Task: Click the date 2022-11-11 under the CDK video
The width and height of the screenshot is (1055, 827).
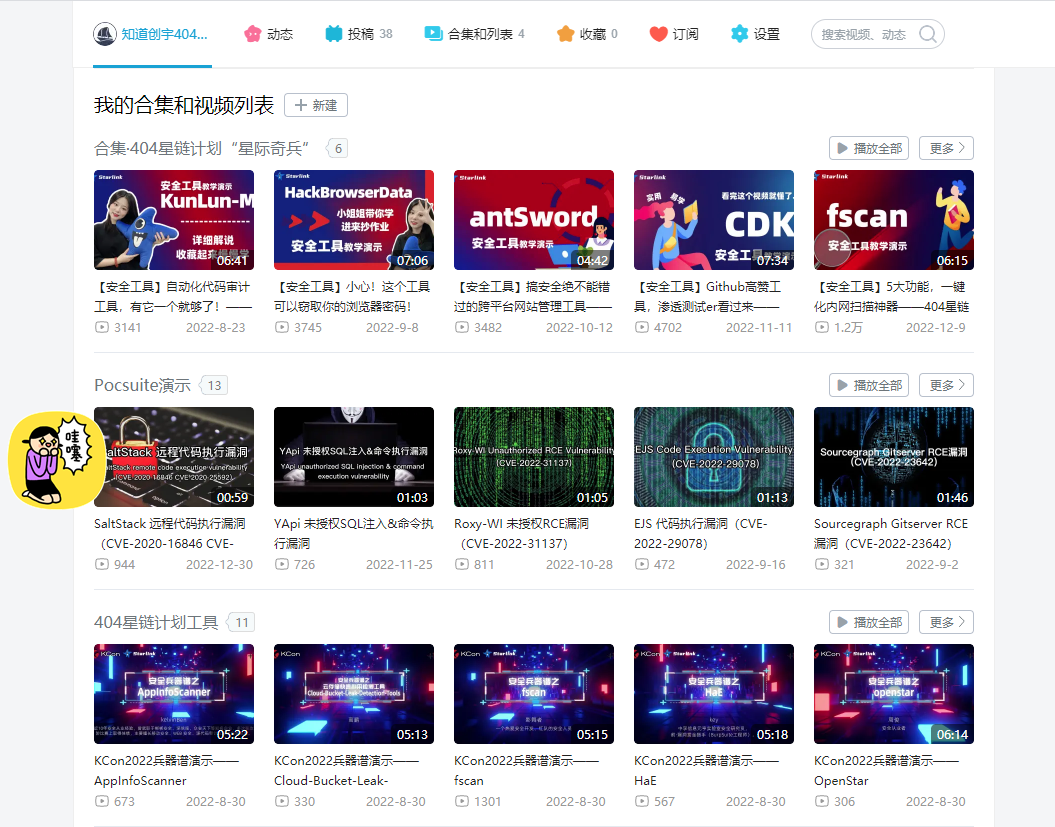Action: tap(759, 327)
